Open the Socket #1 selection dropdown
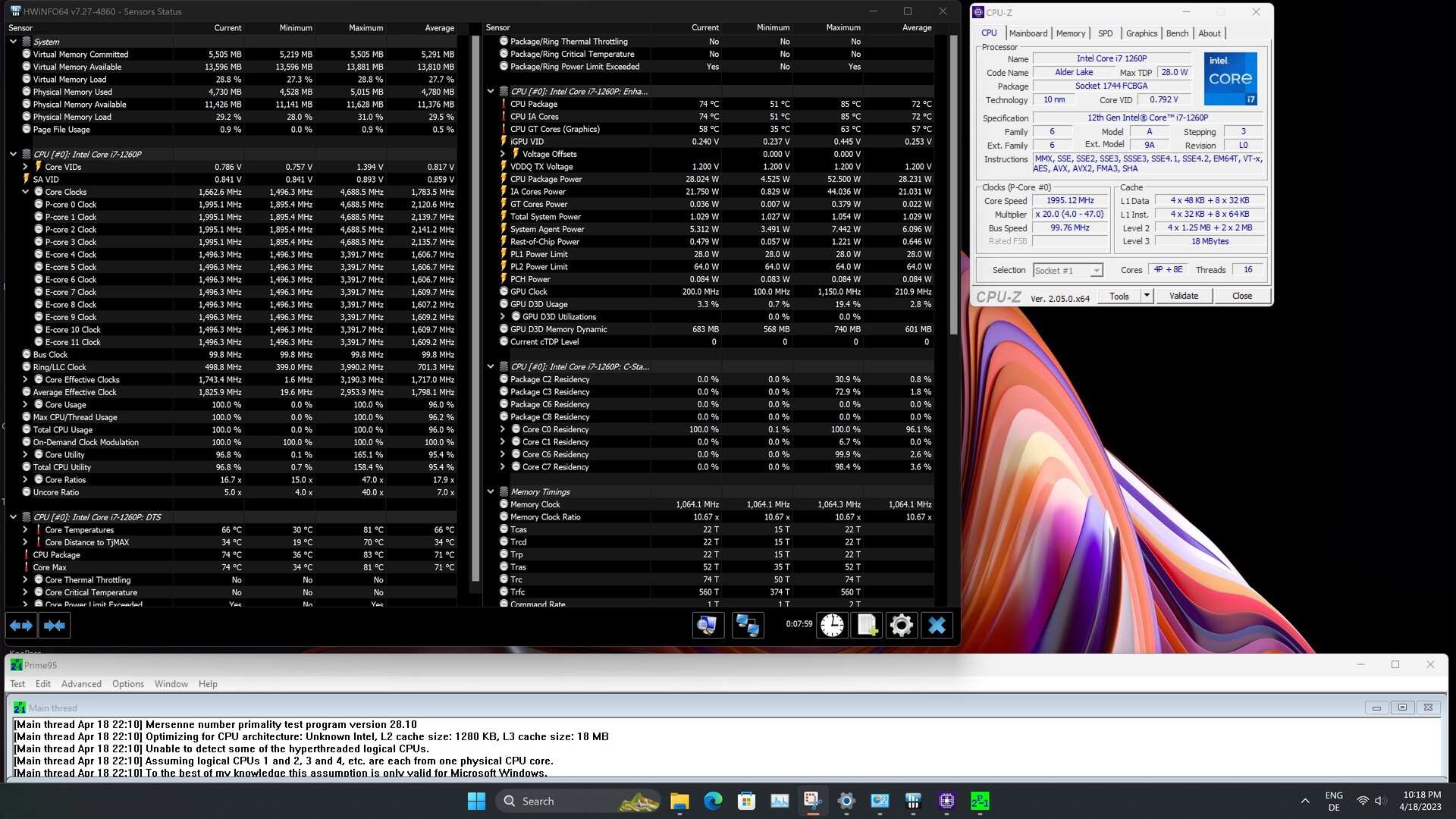This screenshot has width=1456, height=819. [1096, 271]
